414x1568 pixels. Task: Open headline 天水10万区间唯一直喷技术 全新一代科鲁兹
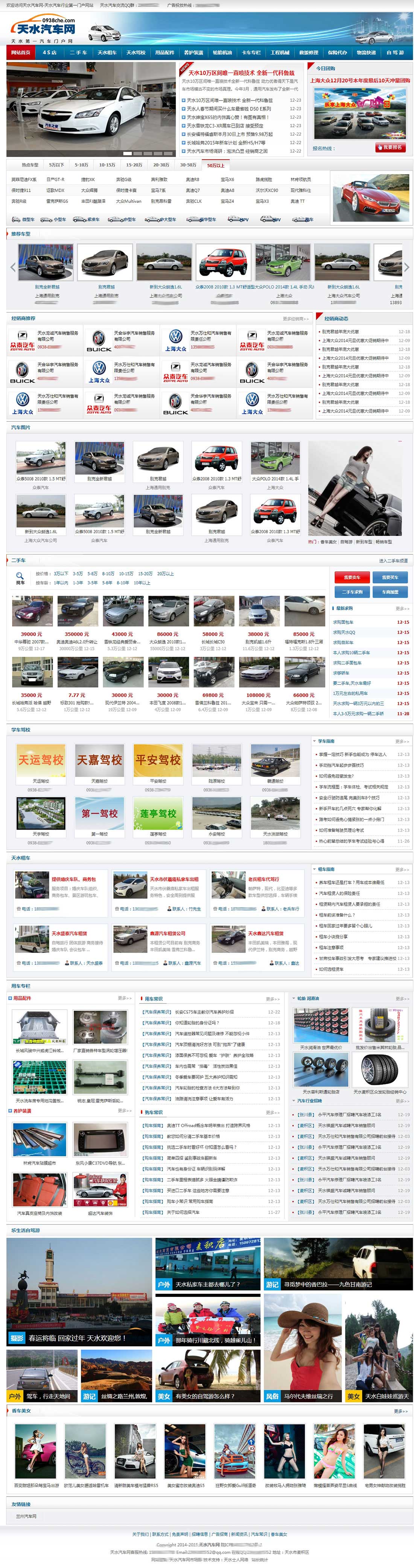[241, 72]
